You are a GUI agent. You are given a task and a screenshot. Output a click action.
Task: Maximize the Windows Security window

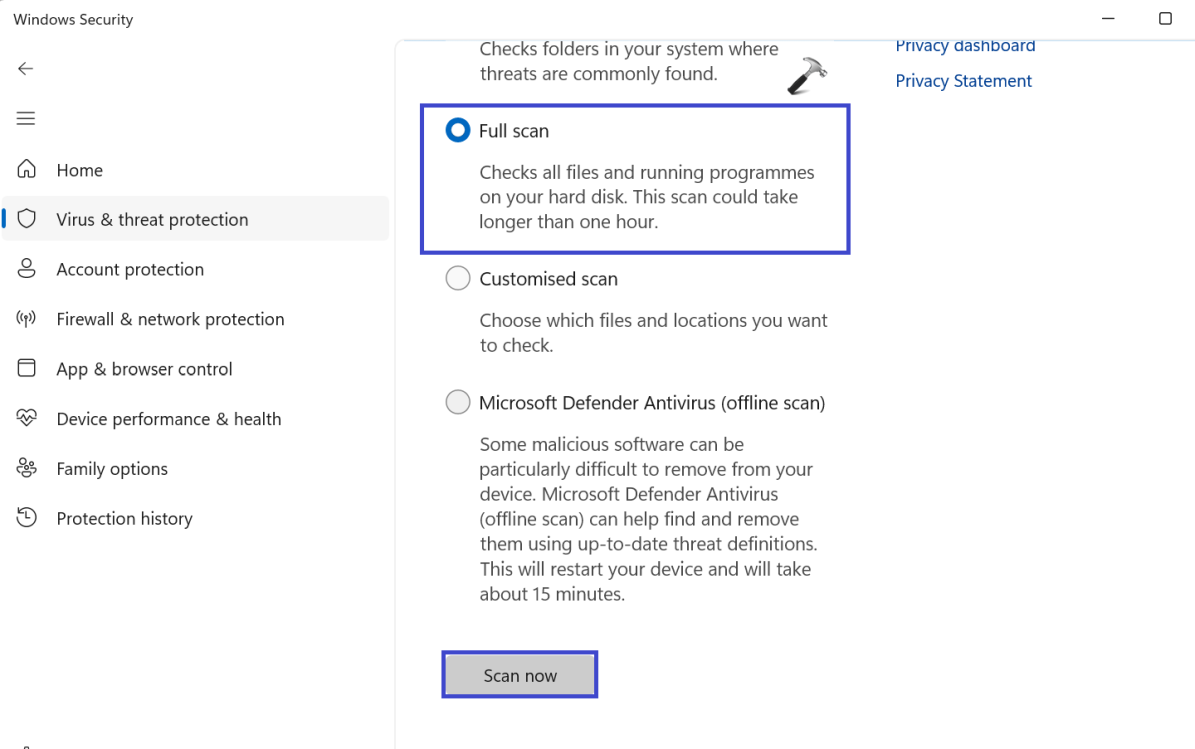(1165, 19)
